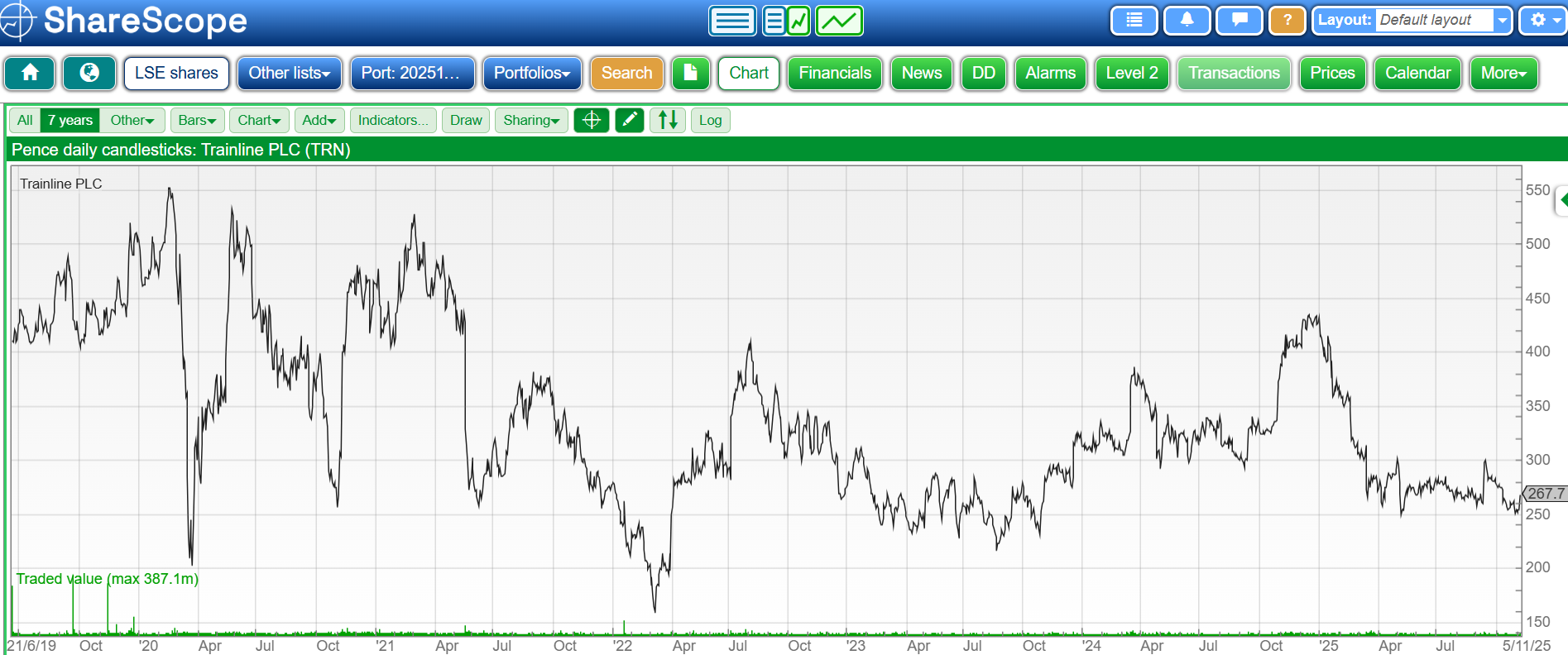Click the Trainline PLC chart legend
The width and height of the screenshot is (1568, 655).
point(61,184)
